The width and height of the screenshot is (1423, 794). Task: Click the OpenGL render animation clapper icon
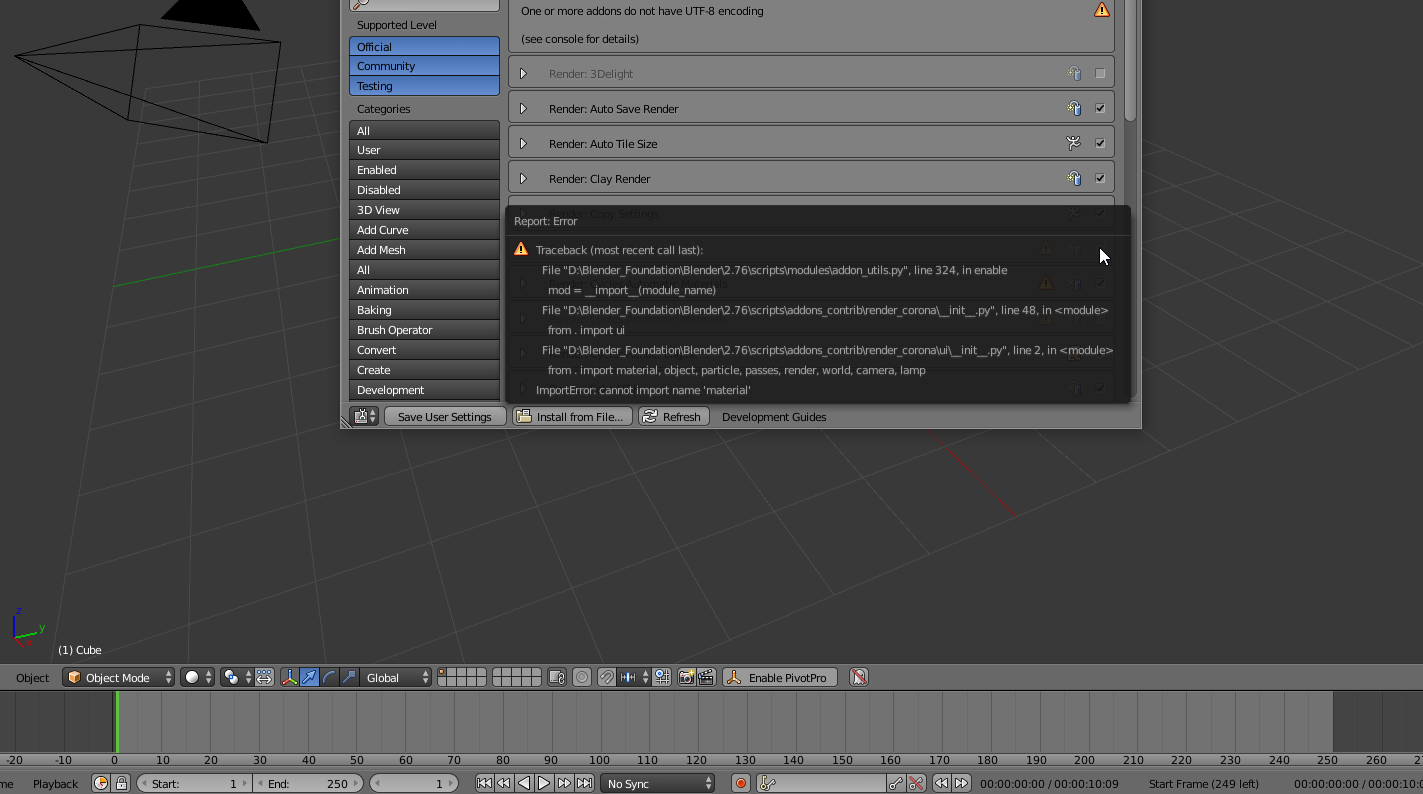click(706, 677)
